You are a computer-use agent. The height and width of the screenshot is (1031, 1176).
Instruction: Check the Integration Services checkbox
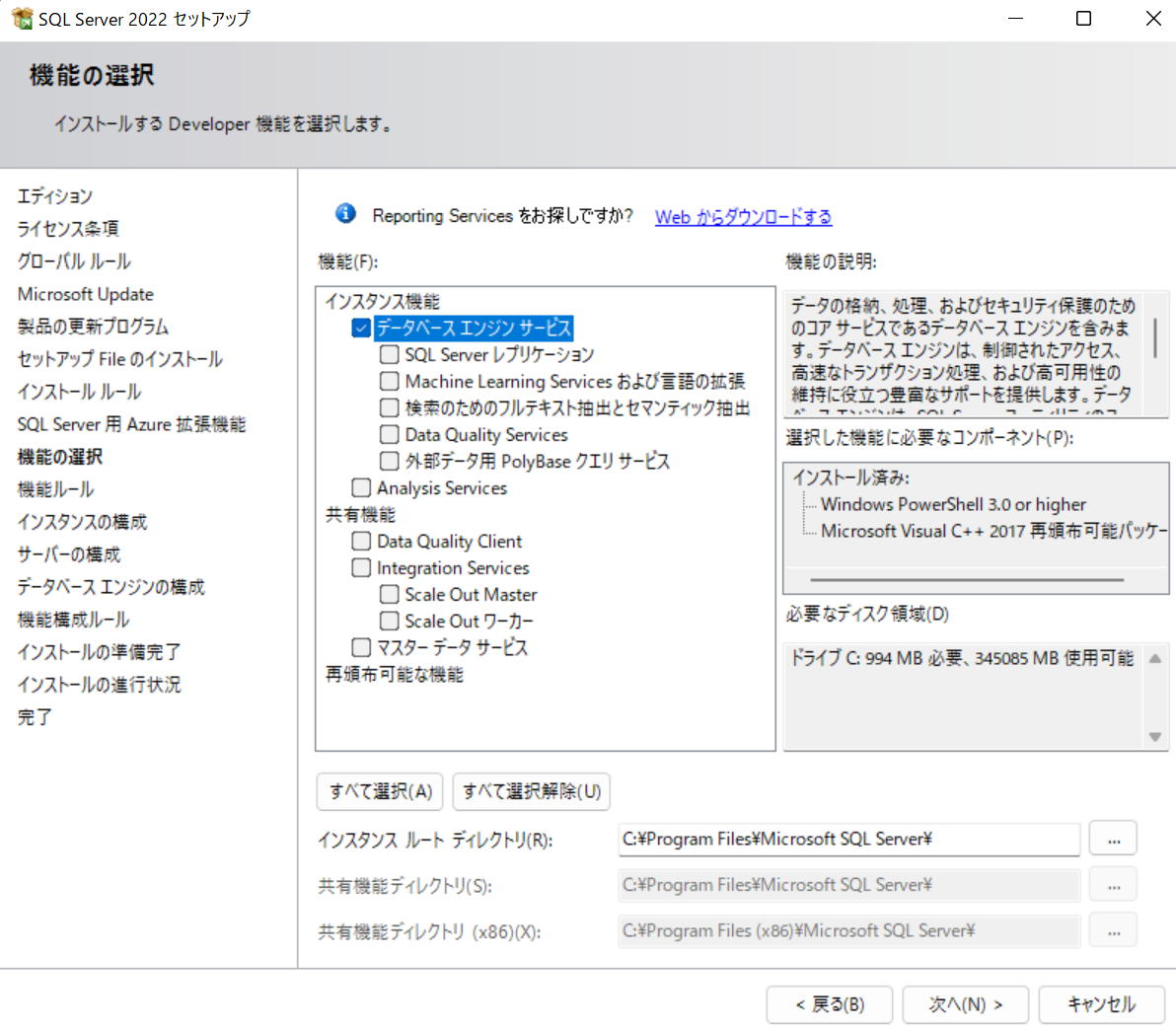(x=361, y=567)
